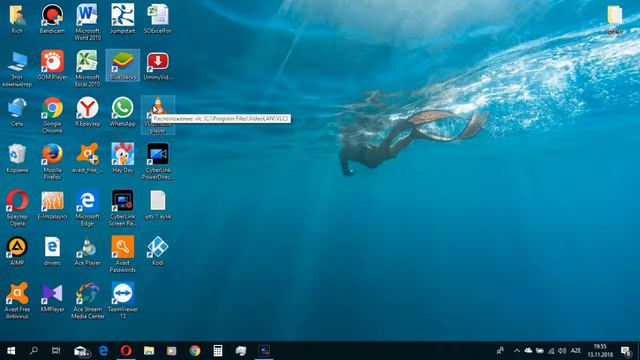Open the Microsoft Edge desktop shortcut
The image size is (640, 360).
pyautogui.click(x=87, y=208)
